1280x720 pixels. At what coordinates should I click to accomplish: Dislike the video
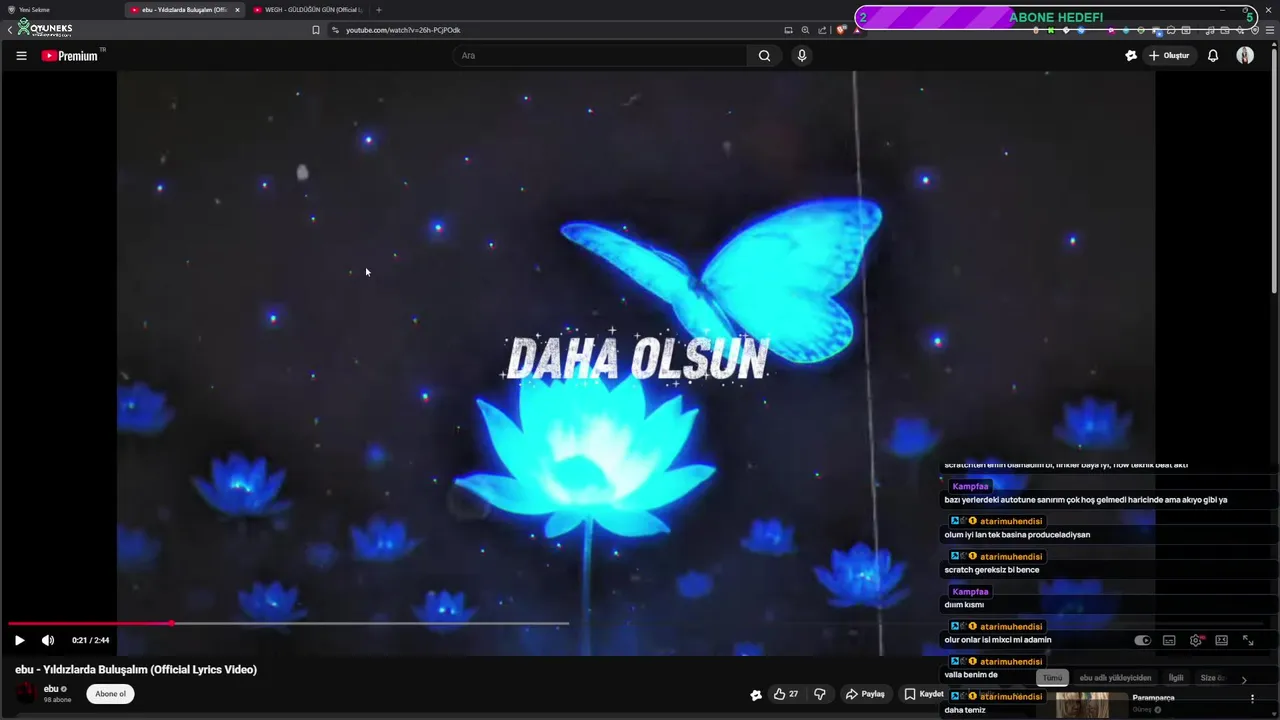(820, 694)
